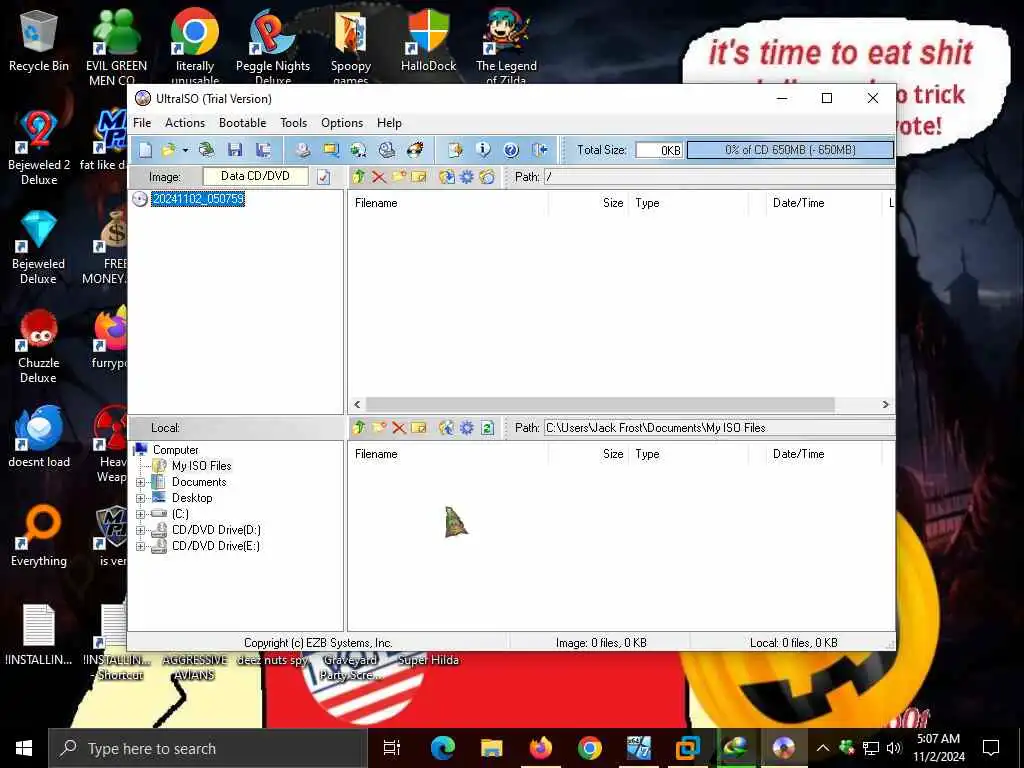
Task: Select CD/DVD Drive(D:) in Local tree
Action: point(216,530)
